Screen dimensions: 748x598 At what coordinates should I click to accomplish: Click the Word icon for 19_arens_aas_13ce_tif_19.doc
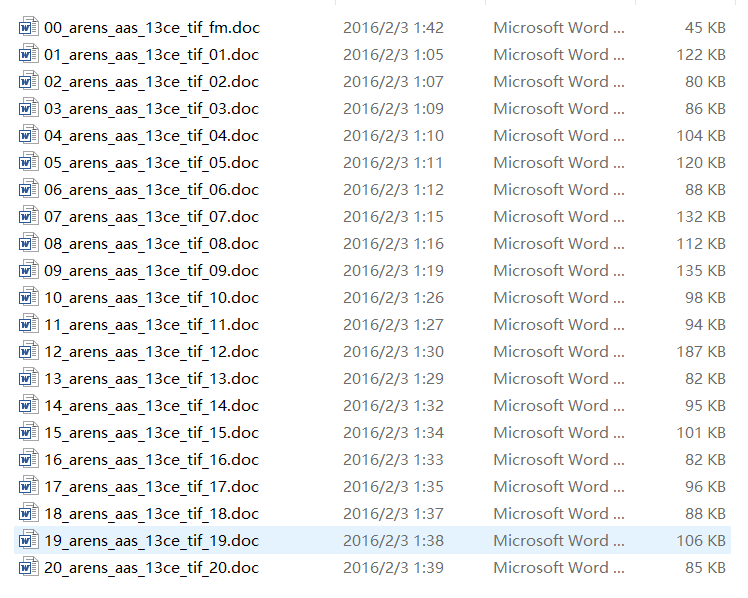pos(28,540)
